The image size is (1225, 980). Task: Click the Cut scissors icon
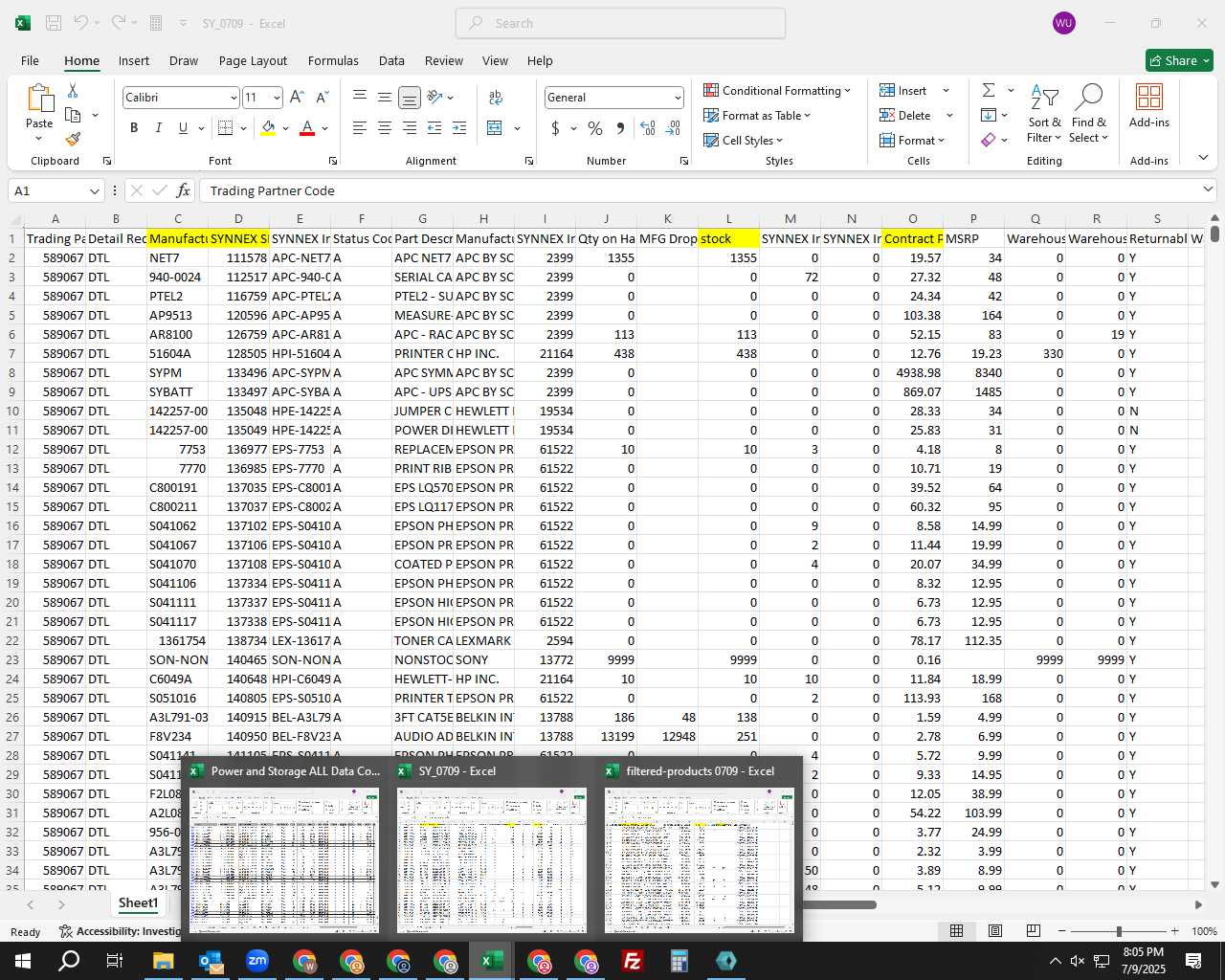click(x=73, y=90)
